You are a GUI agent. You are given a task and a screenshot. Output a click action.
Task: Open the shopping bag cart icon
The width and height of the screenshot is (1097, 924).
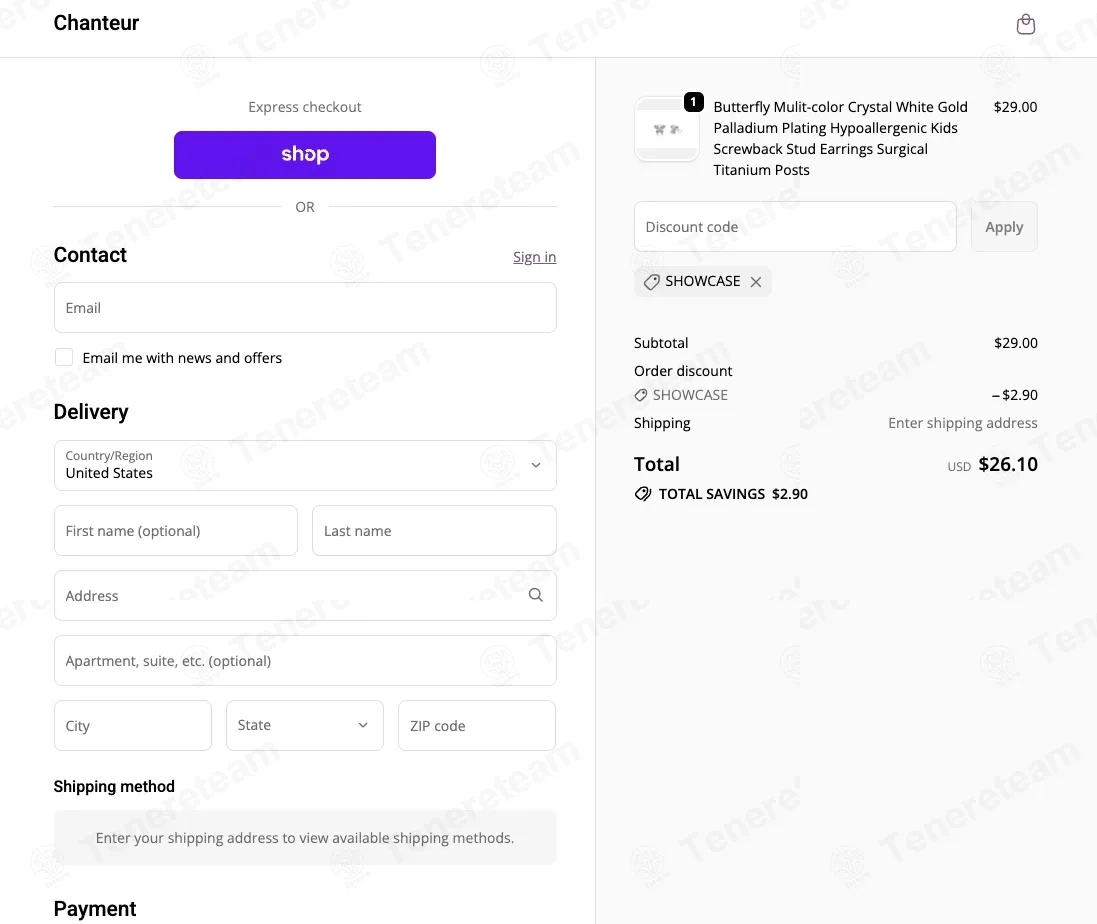(x=1025, y=24)
